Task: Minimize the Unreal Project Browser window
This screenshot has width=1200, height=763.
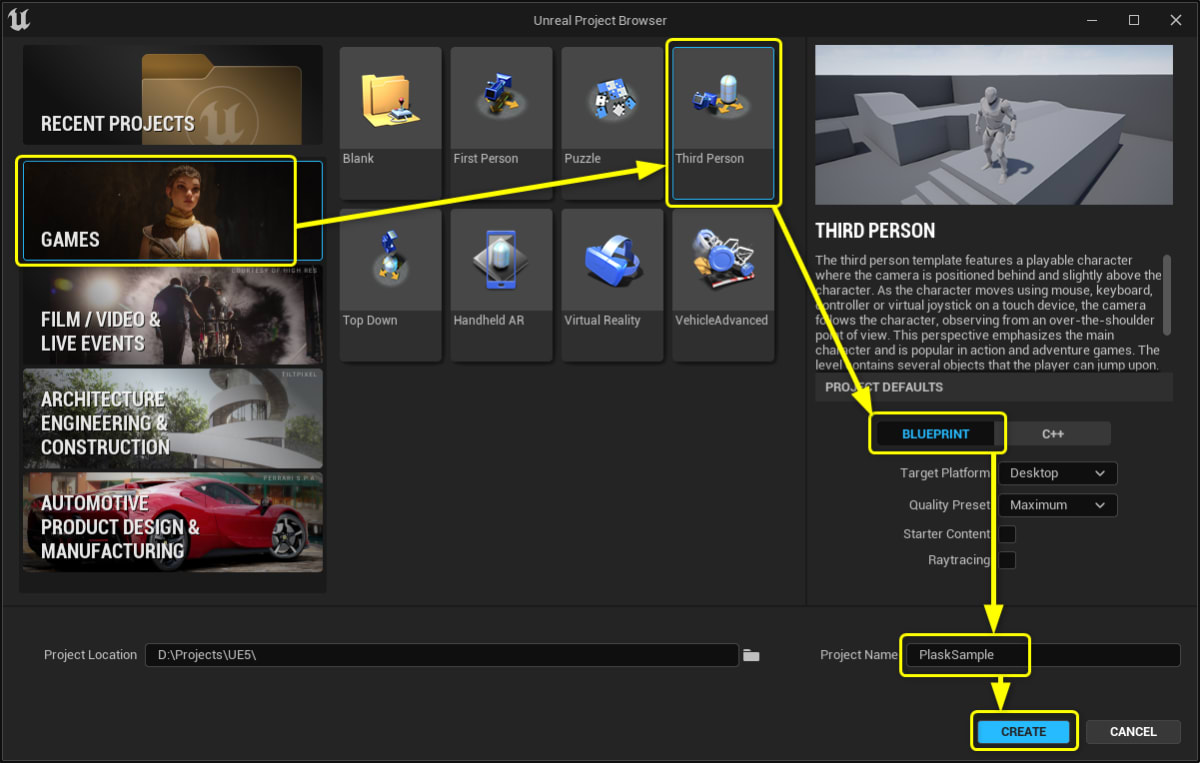Action: pos(1091,20)
